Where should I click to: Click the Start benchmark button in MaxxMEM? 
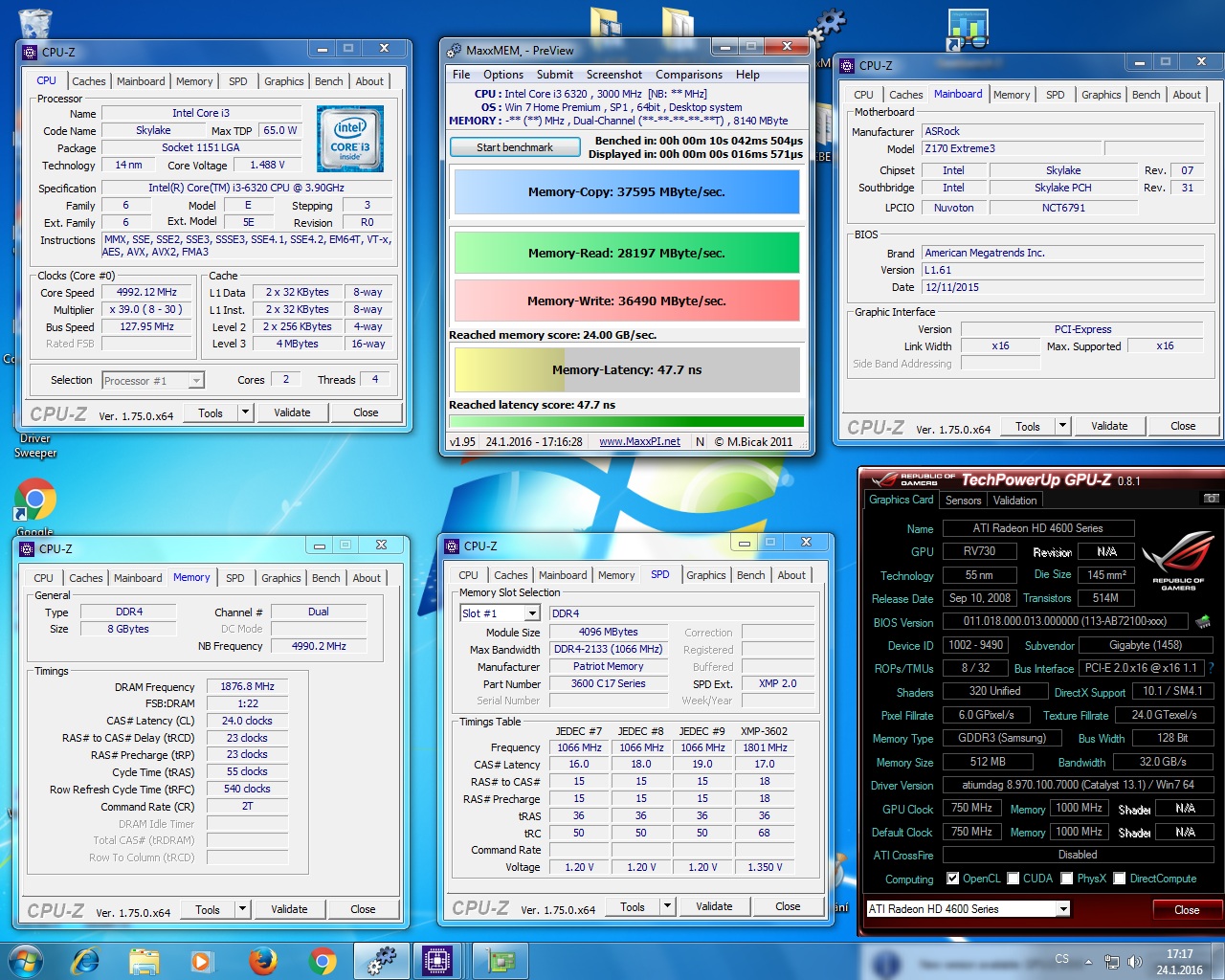point(515,147)
